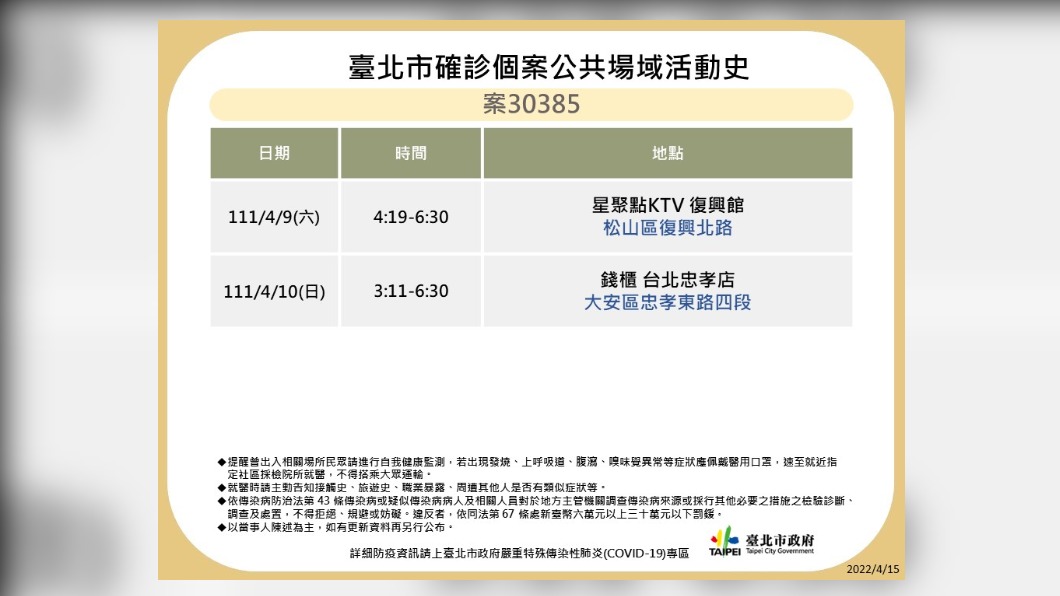The height and width of the screenshot is (596, 1060).
Task: Click the address 松山區復興北路
Action: (668, 228)
